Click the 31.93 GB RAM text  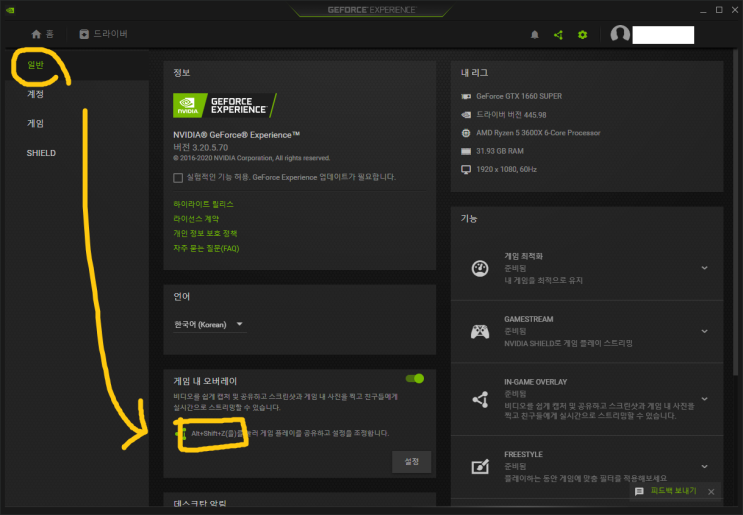tap(500, 151)
